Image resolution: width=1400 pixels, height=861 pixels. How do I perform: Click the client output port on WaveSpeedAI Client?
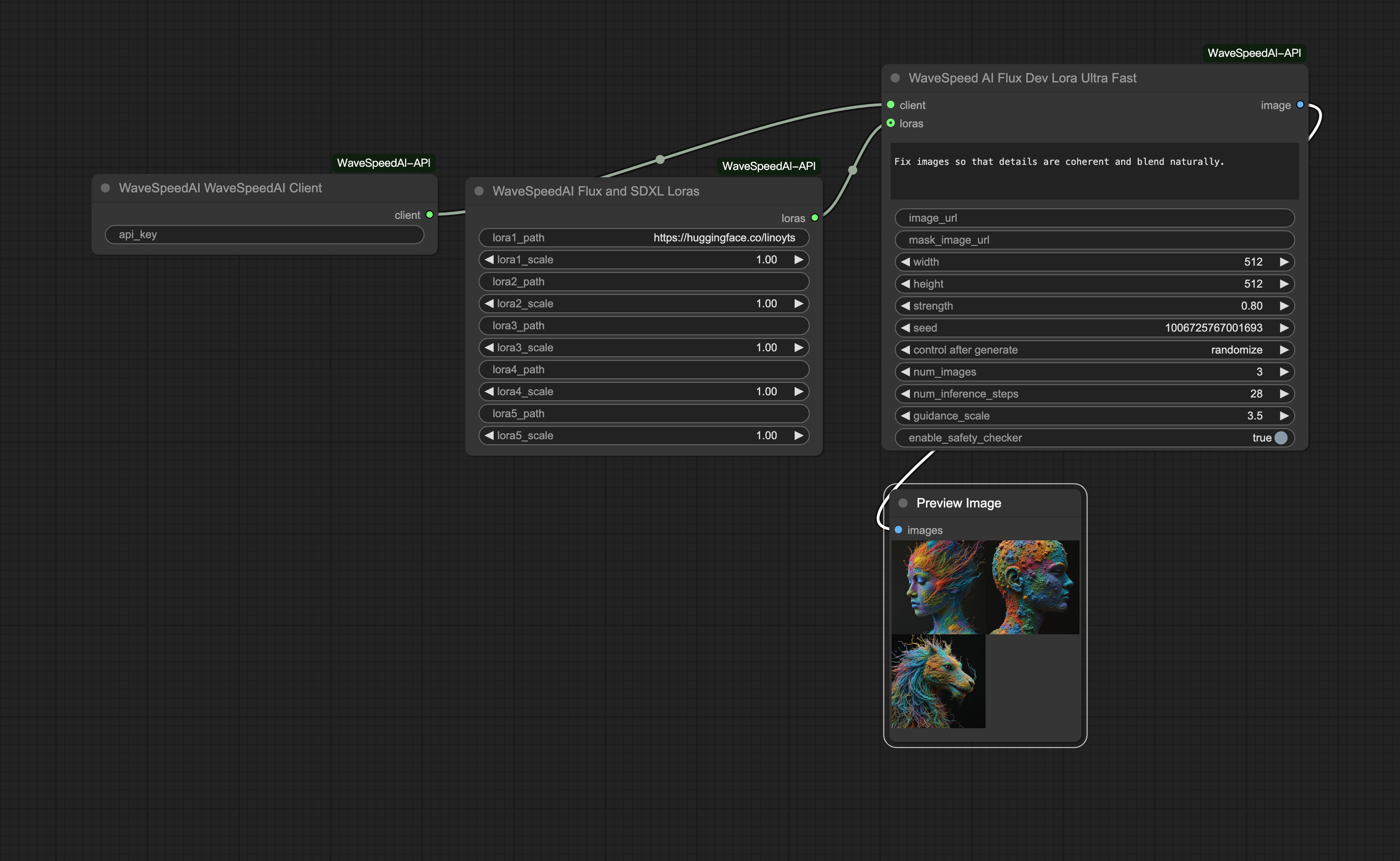[x=429, y=215]
